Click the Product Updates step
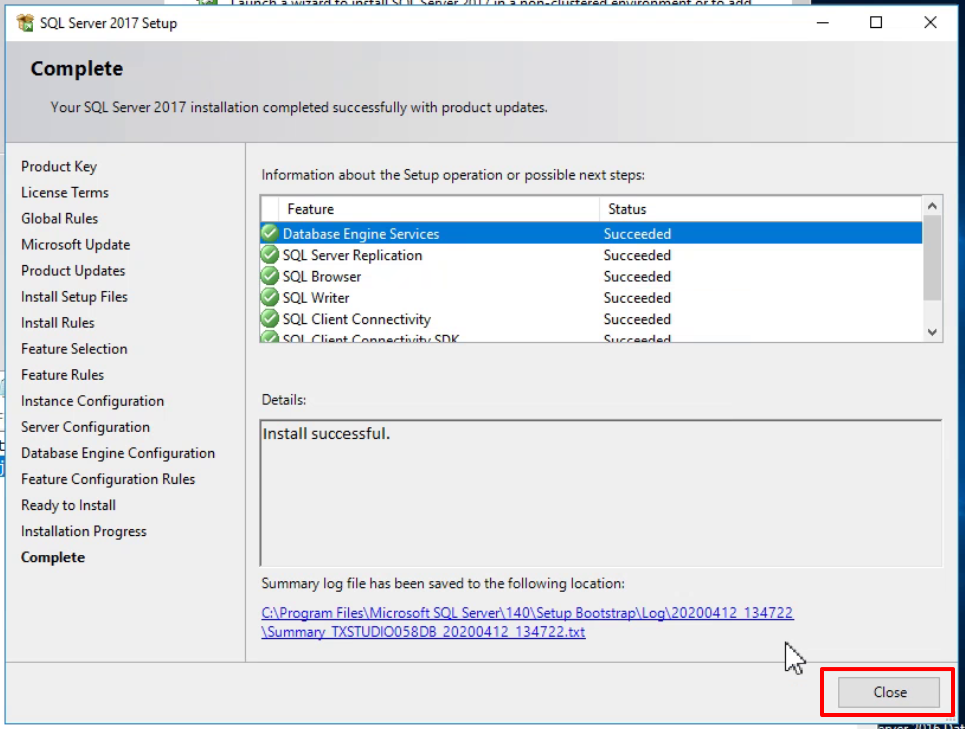Viewport: 965px width, 729px height. click(73, 271)
